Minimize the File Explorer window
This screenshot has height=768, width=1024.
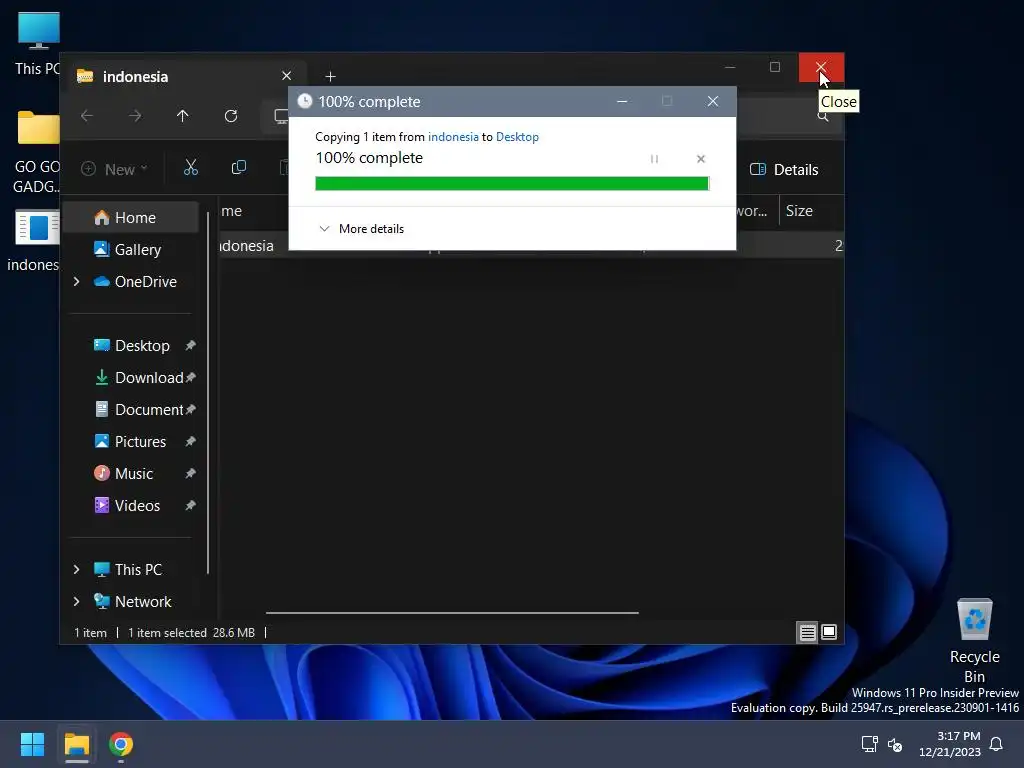click(x=730, y=67)
